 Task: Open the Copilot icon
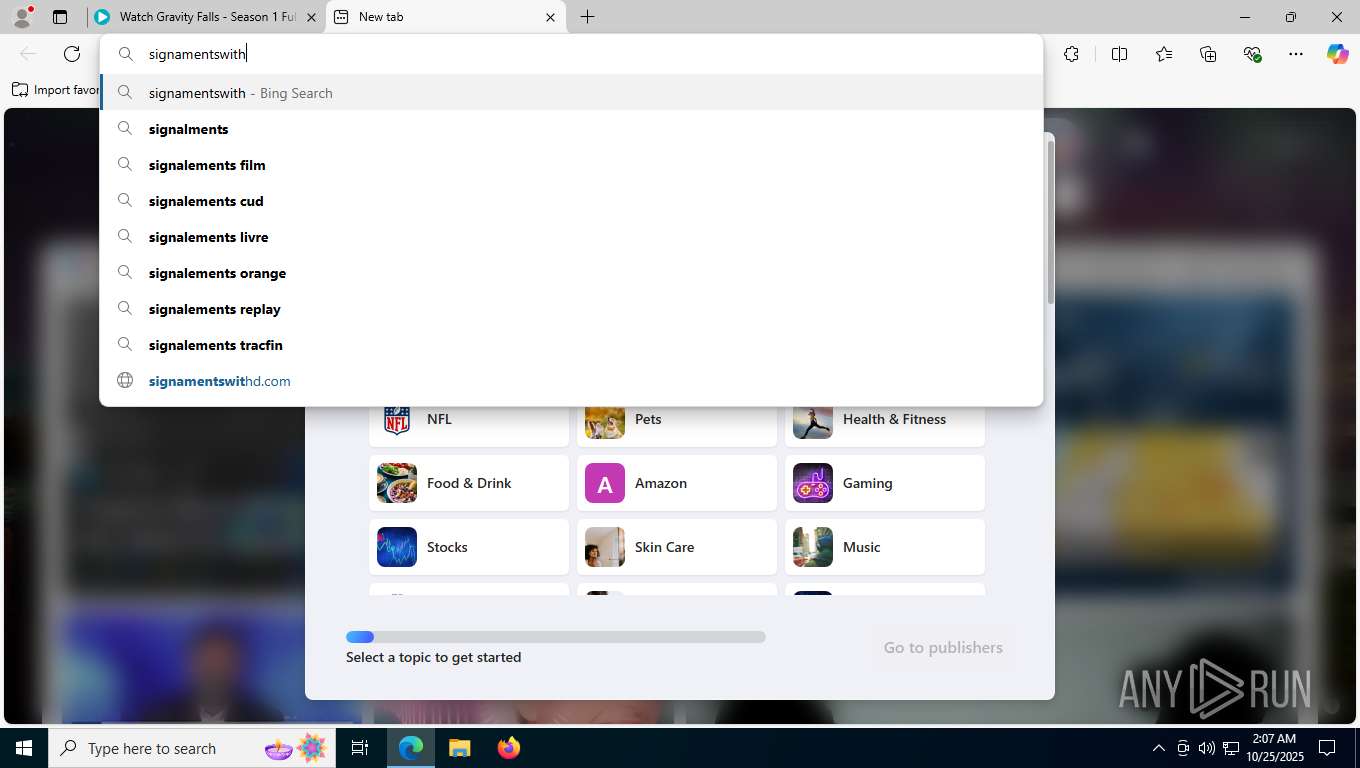1338,54
